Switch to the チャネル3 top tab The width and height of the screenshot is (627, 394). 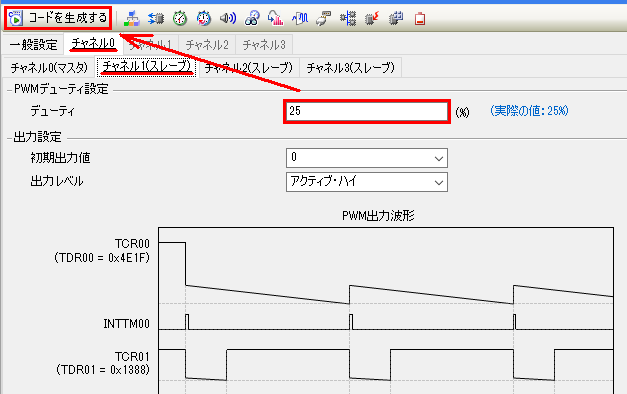264,44
